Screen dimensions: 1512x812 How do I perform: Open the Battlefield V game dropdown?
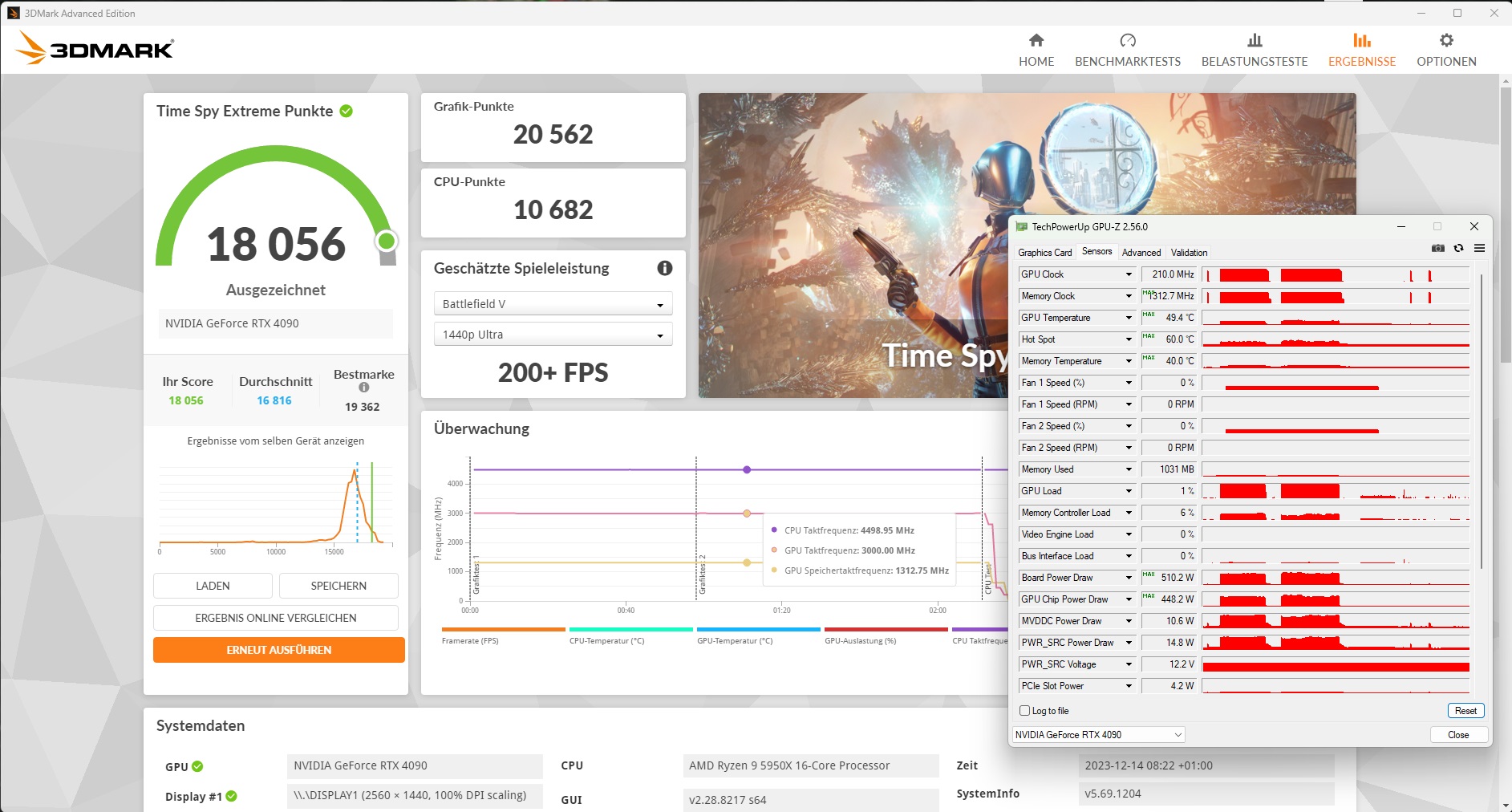(553, 304)
